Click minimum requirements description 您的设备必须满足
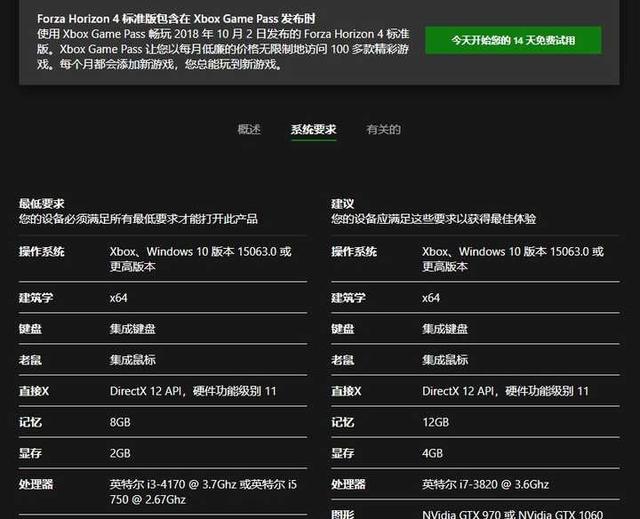The height and width of the screenshot is (519, 640). (138, 219)
